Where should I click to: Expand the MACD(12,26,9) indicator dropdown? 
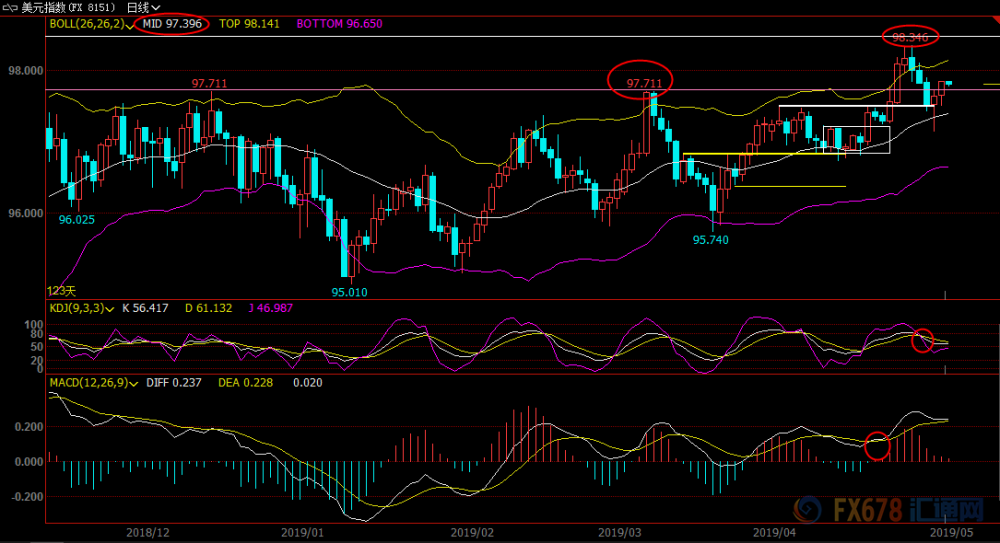click(x=133, y=383)
